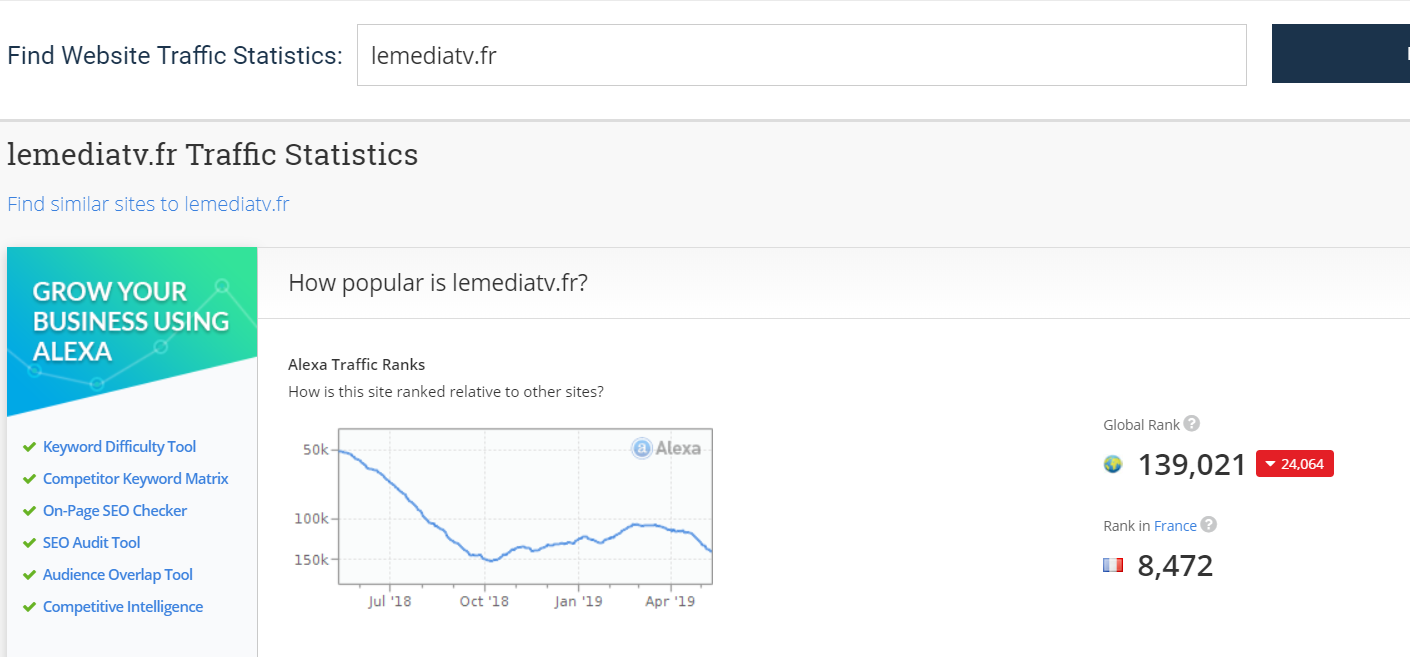Screen dimensions: 1410x657
Task: Open the Keyword Difficulty Tool link
Action: point(119,447)
